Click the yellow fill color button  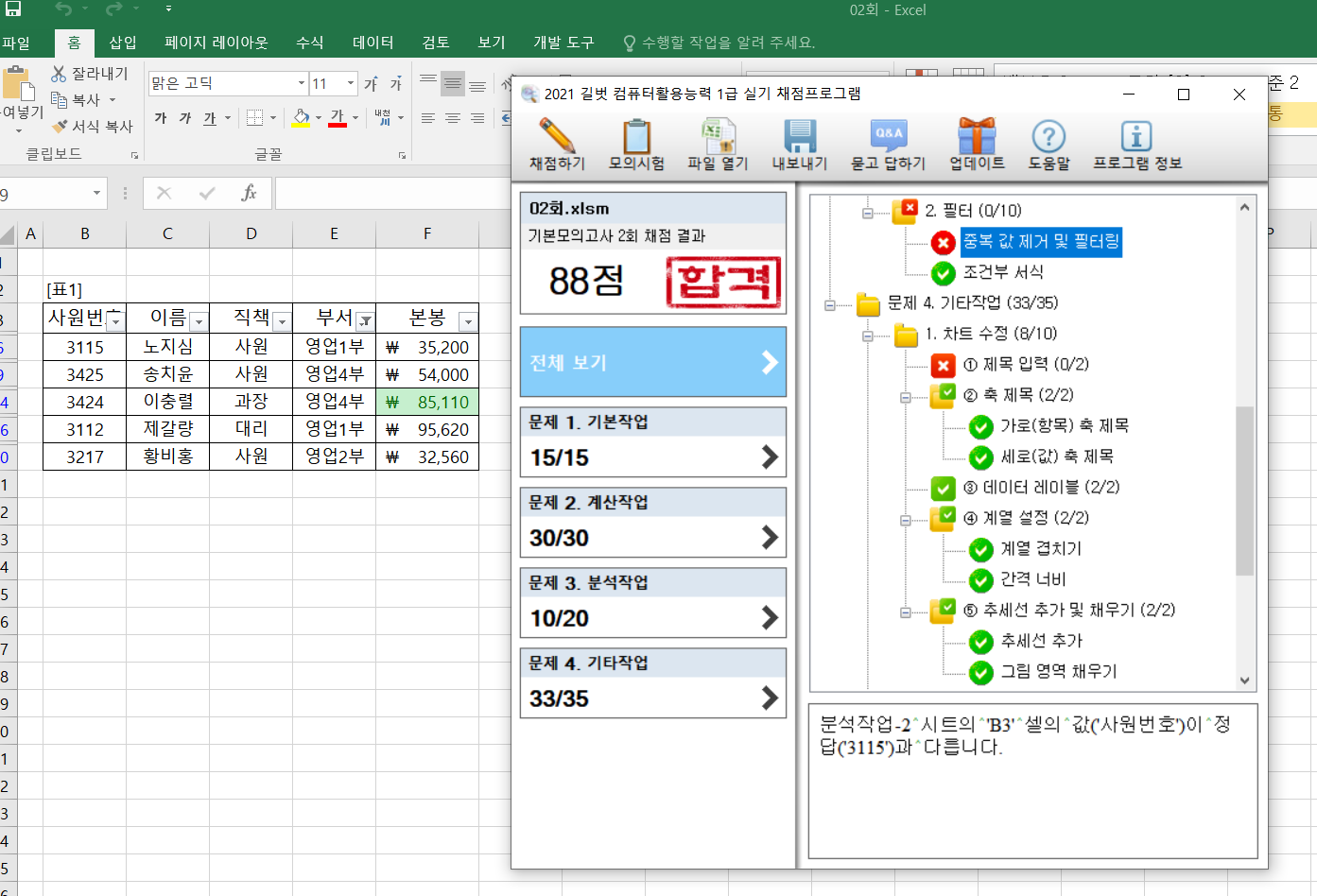coord(301,118)
